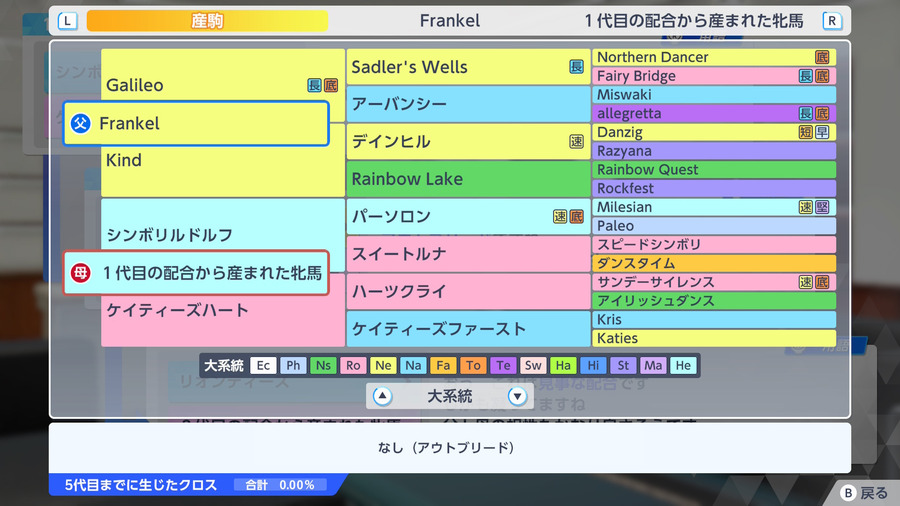This screenshot has width=900, height=506.
Task: Click the Na lineage swatch
Action: tap(413, 365)
